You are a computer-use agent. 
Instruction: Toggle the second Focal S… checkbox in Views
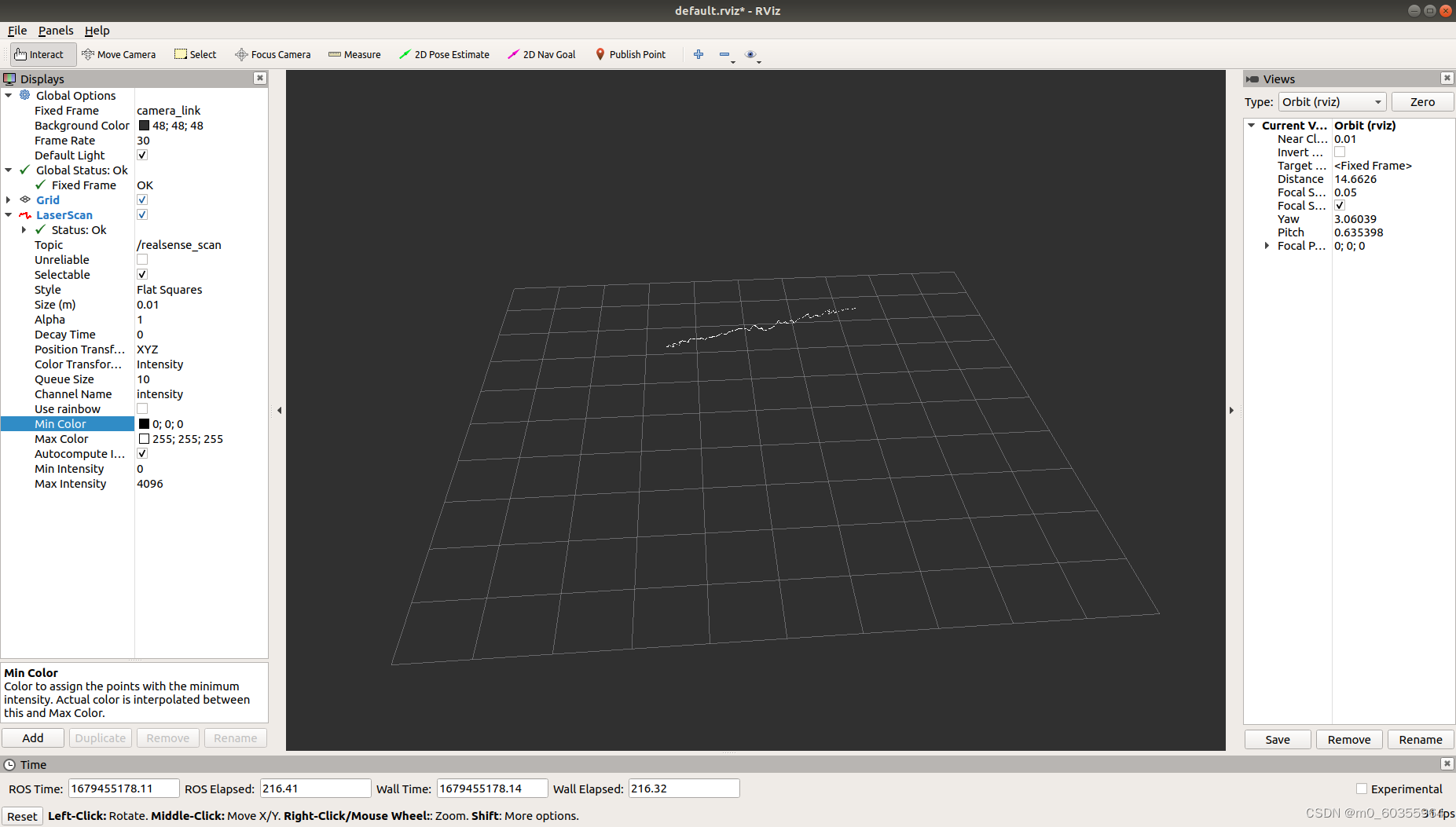click(1340, 206)
